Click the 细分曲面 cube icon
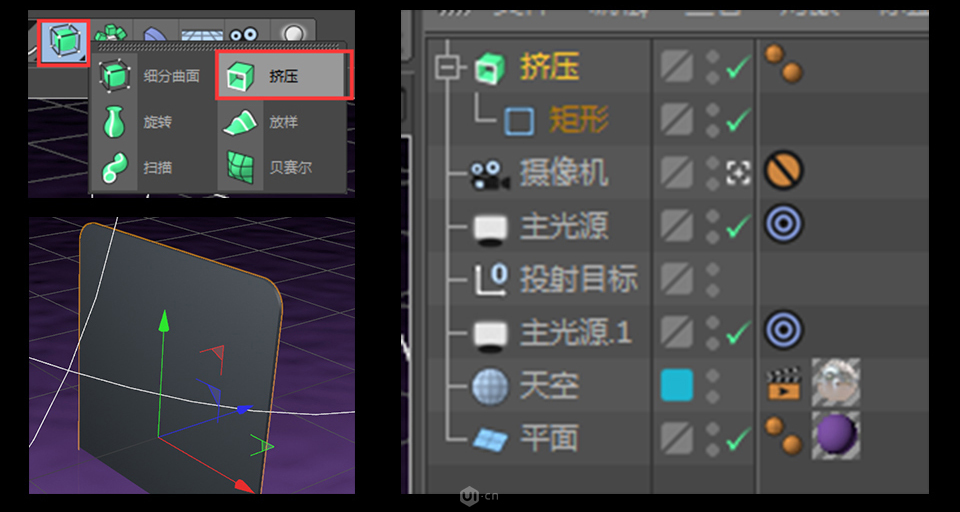Viewport: 960px width, 512px height. [114, 77]
